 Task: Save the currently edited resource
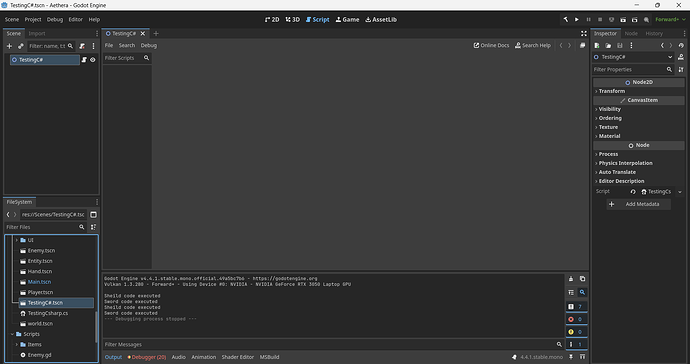click(620, 45)
